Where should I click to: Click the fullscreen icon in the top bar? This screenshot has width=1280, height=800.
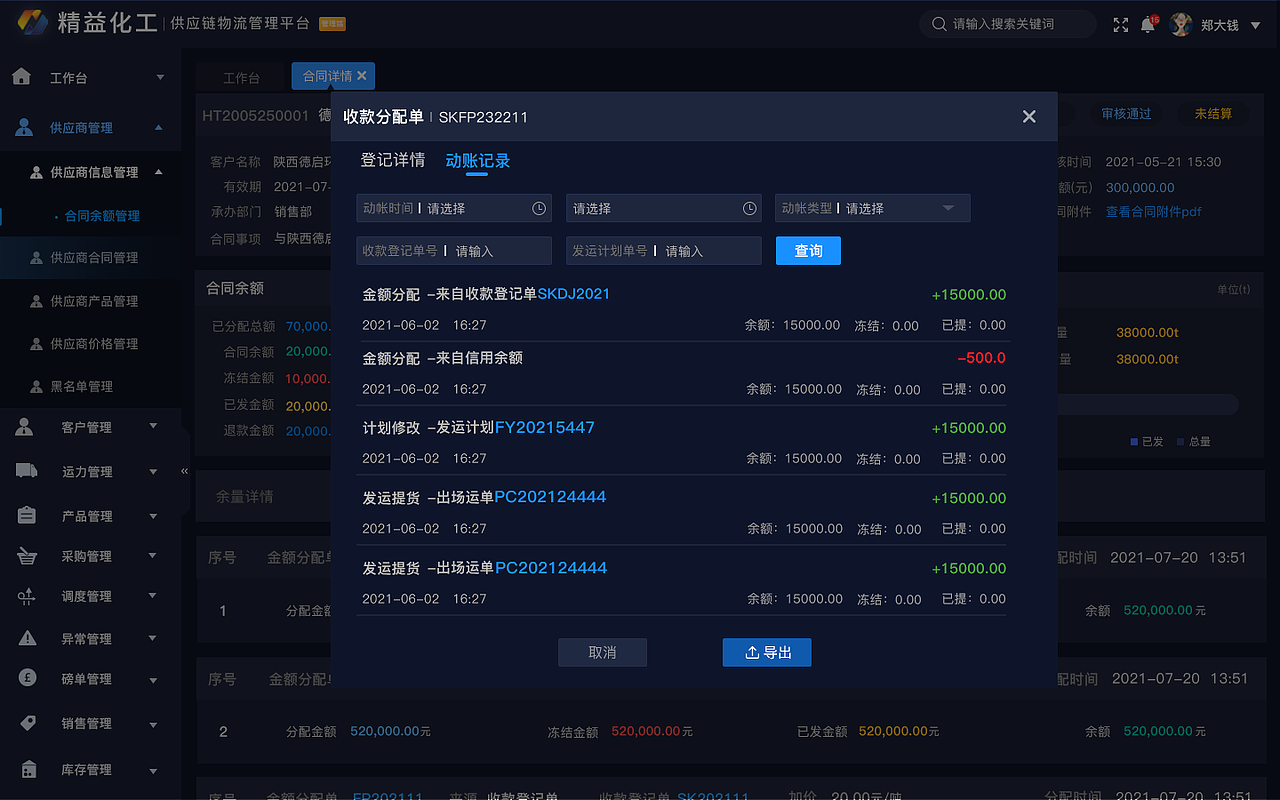[1120, 25]
